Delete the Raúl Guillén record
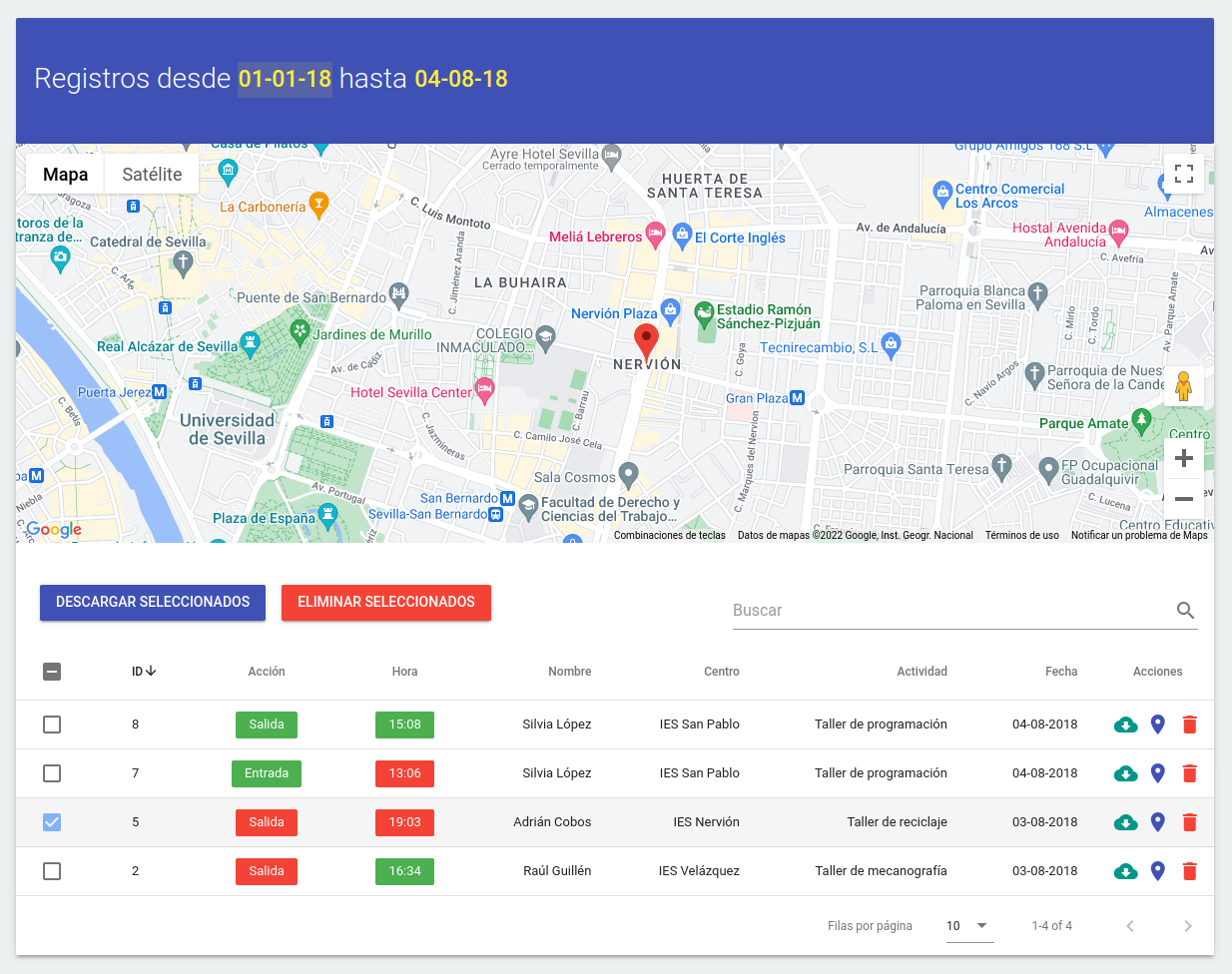 click(1189, 871)
